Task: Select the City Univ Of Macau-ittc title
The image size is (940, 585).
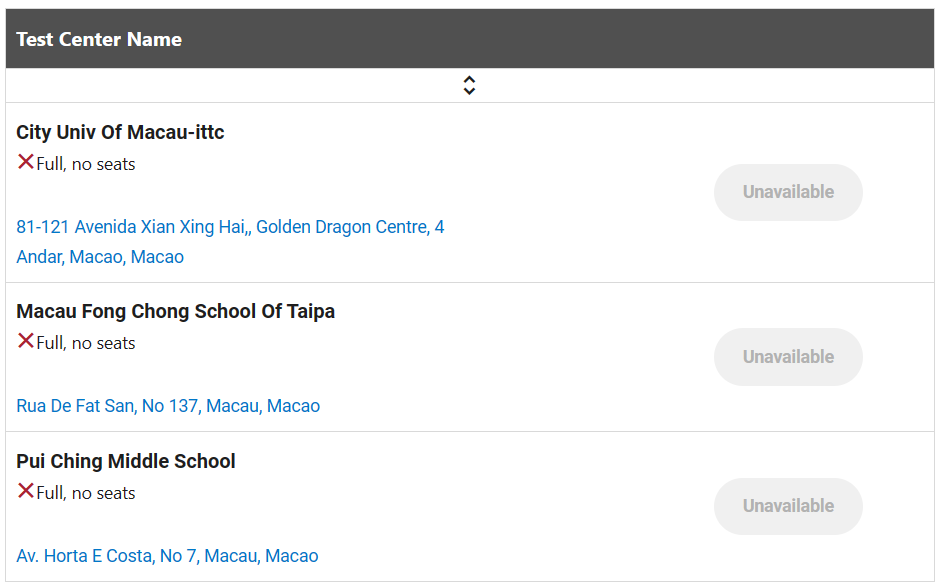Action: click(120, 132)
